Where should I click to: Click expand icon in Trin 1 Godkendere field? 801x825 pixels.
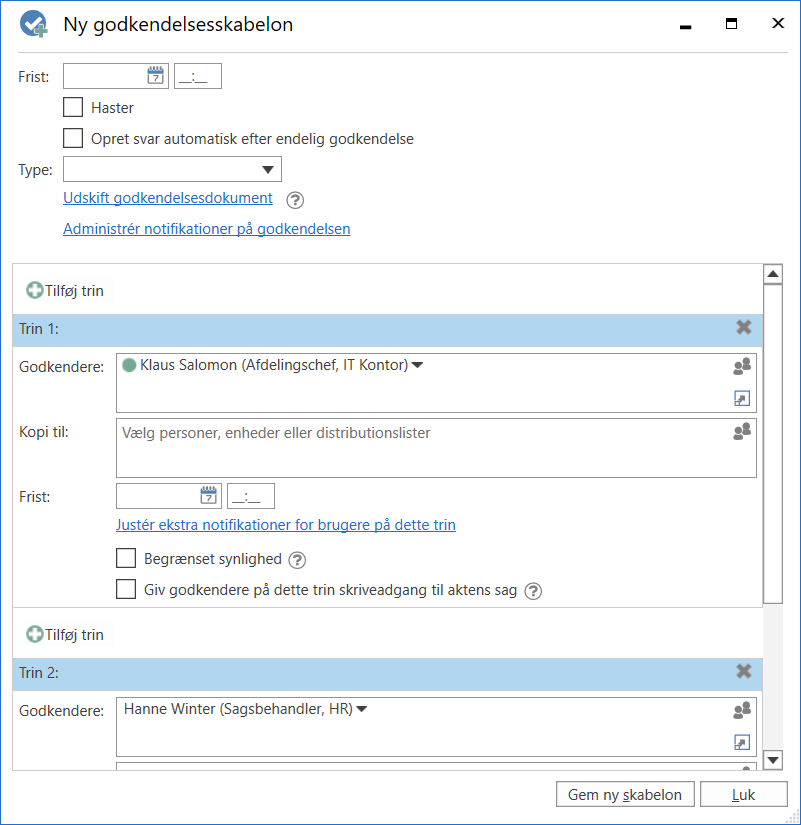point(741,399)
